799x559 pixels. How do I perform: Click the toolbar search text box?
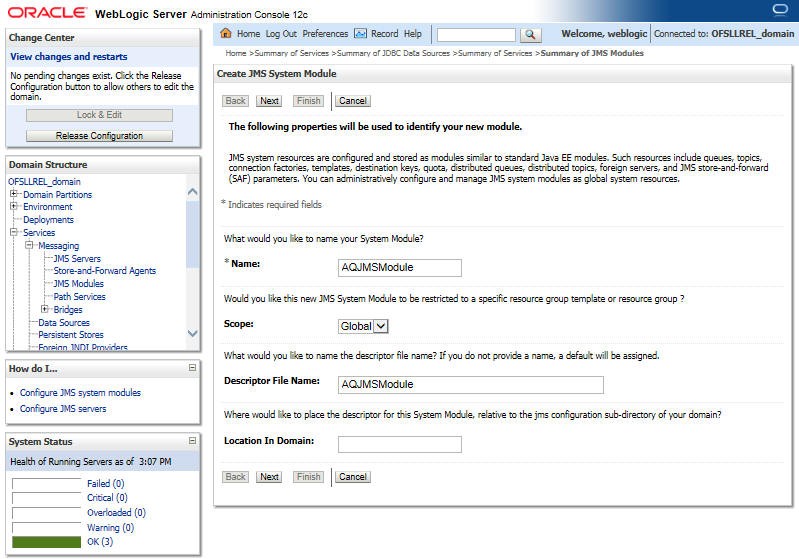[x=476, y=35]
